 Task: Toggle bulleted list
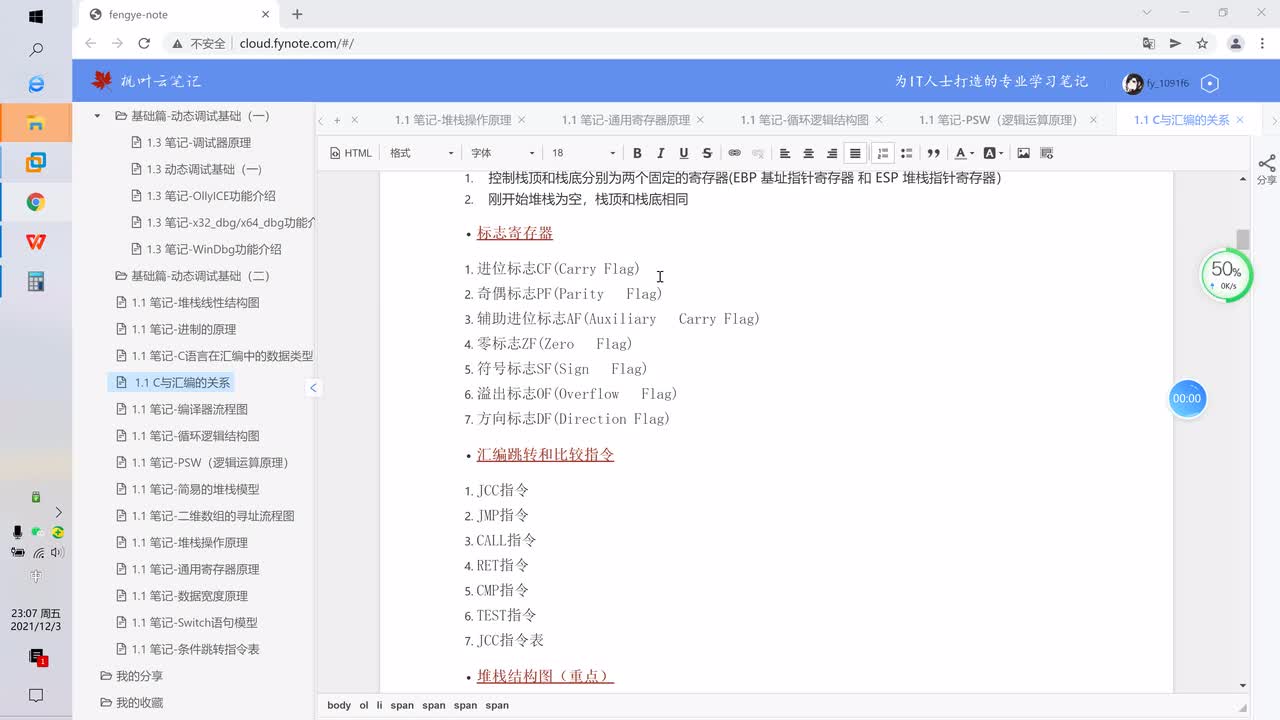(x=906, y=153)
